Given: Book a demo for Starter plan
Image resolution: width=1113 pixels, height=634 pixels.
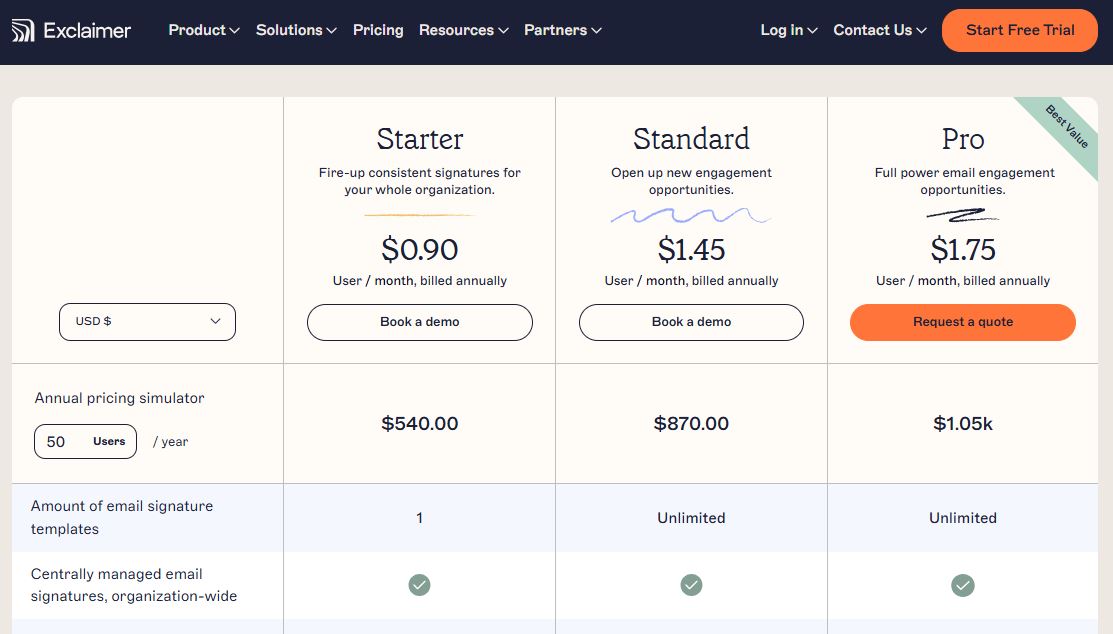Looking at the screenshot, I should tap(420, 322).
